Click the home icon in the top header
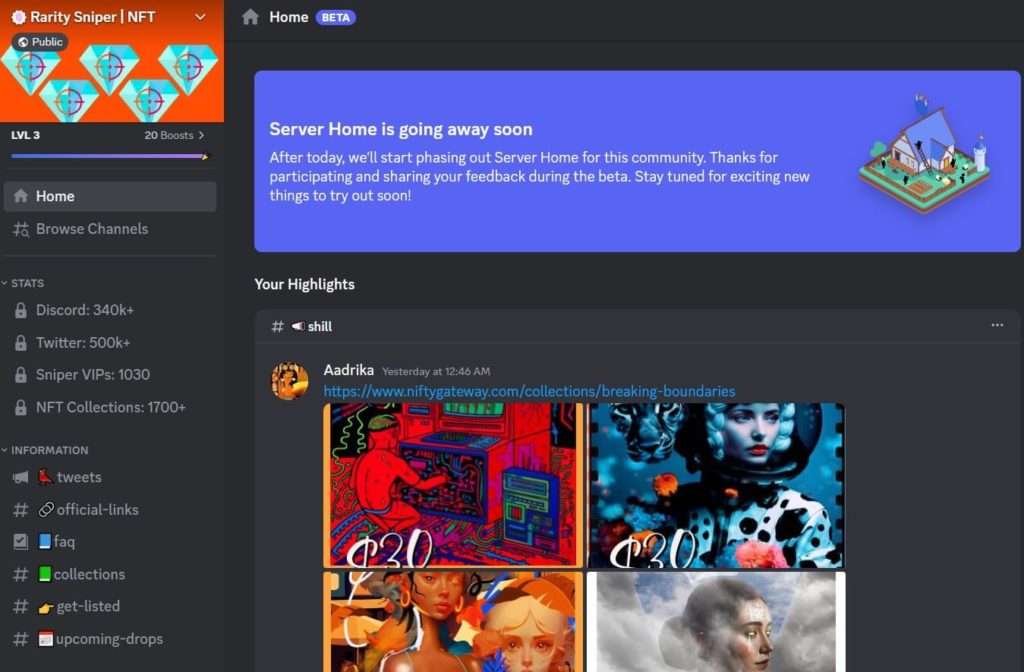1024x672 pixels. pos(250,17)
